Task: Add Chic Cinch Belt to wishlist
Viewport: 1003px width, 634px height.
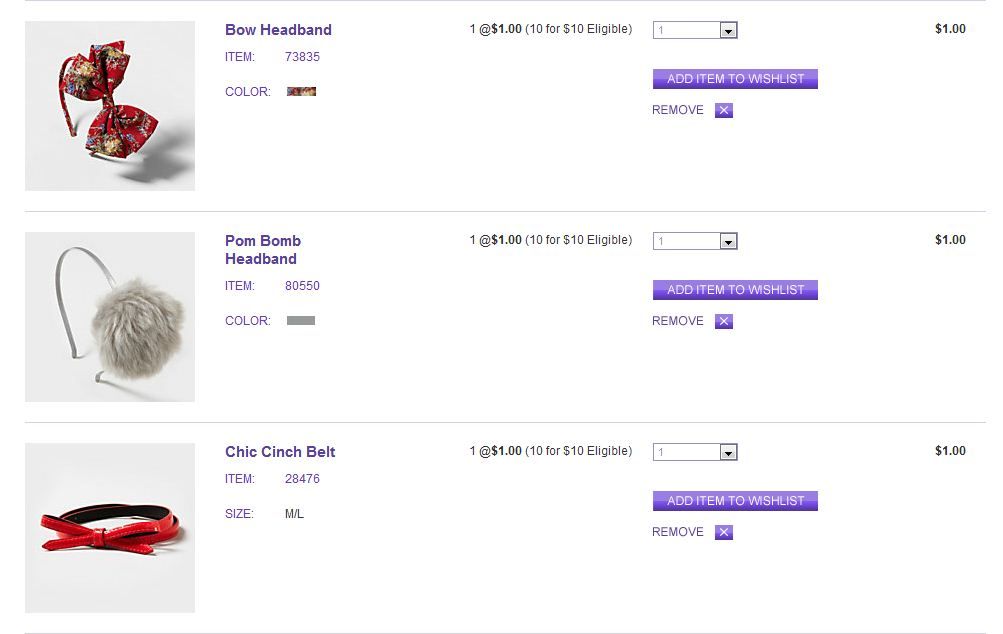Action: (735, 501)
